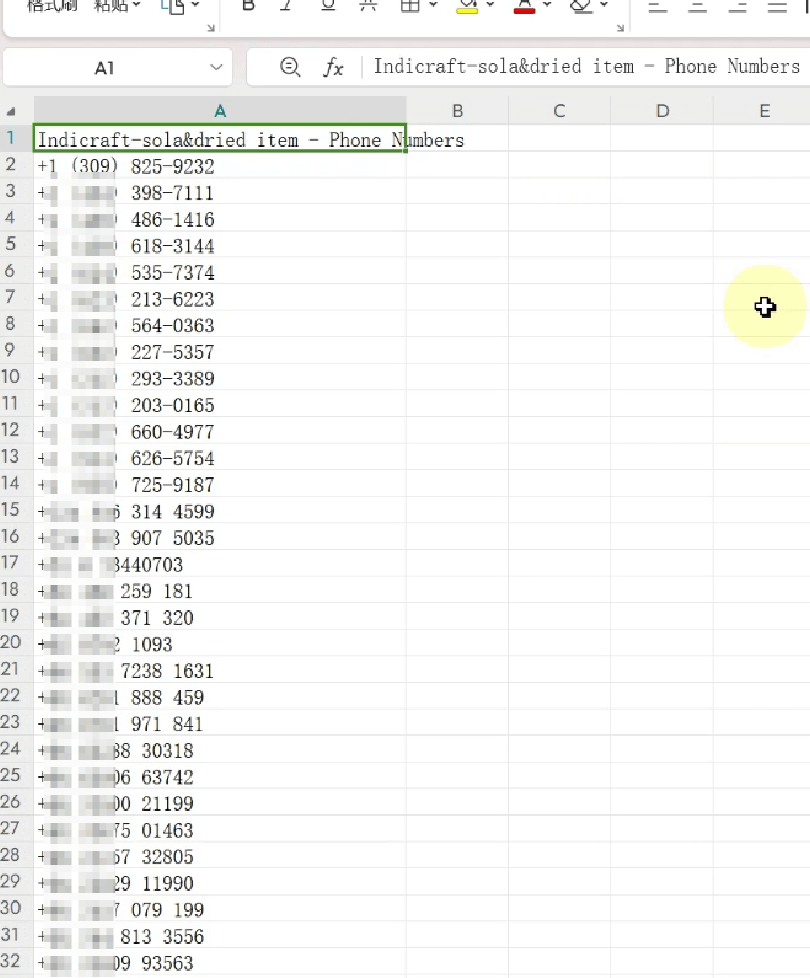Viewport: 810px width, 978px height.
Task: Apply the red font color
Action: pyautogui.click(x=524, y=7)
